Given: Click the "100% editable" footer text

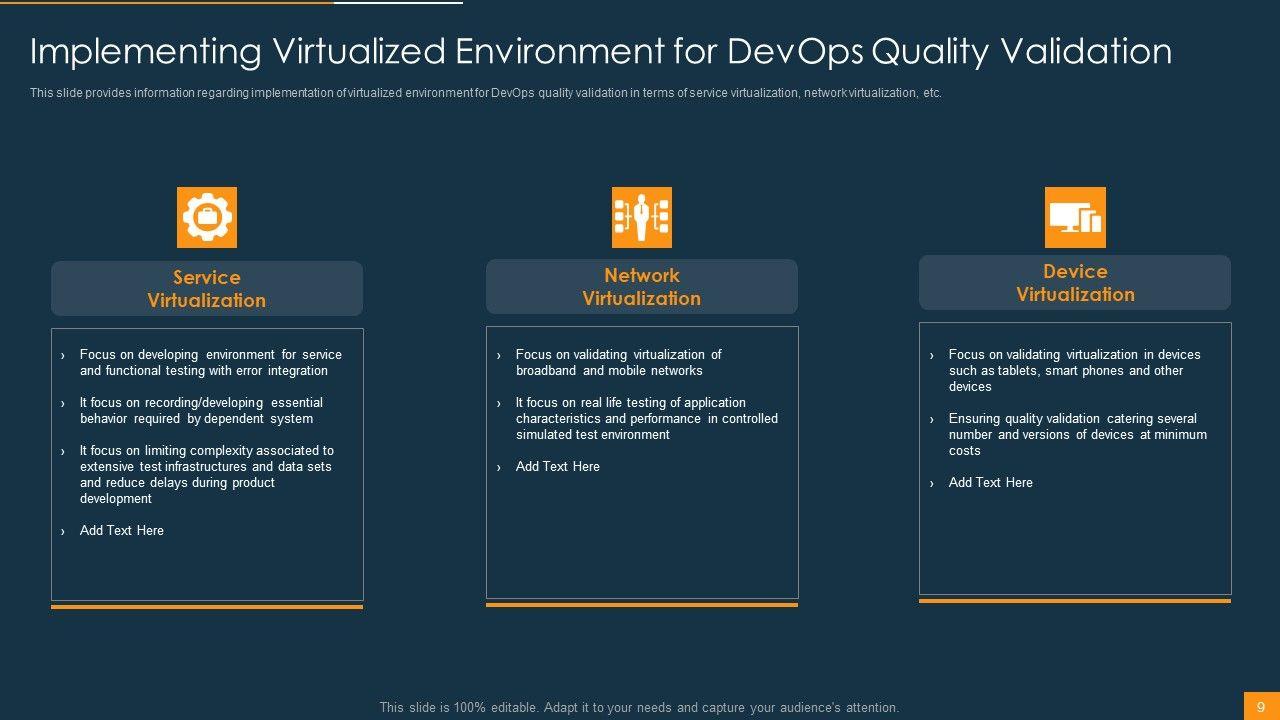Looking at the screenshot, I should 639,707.
